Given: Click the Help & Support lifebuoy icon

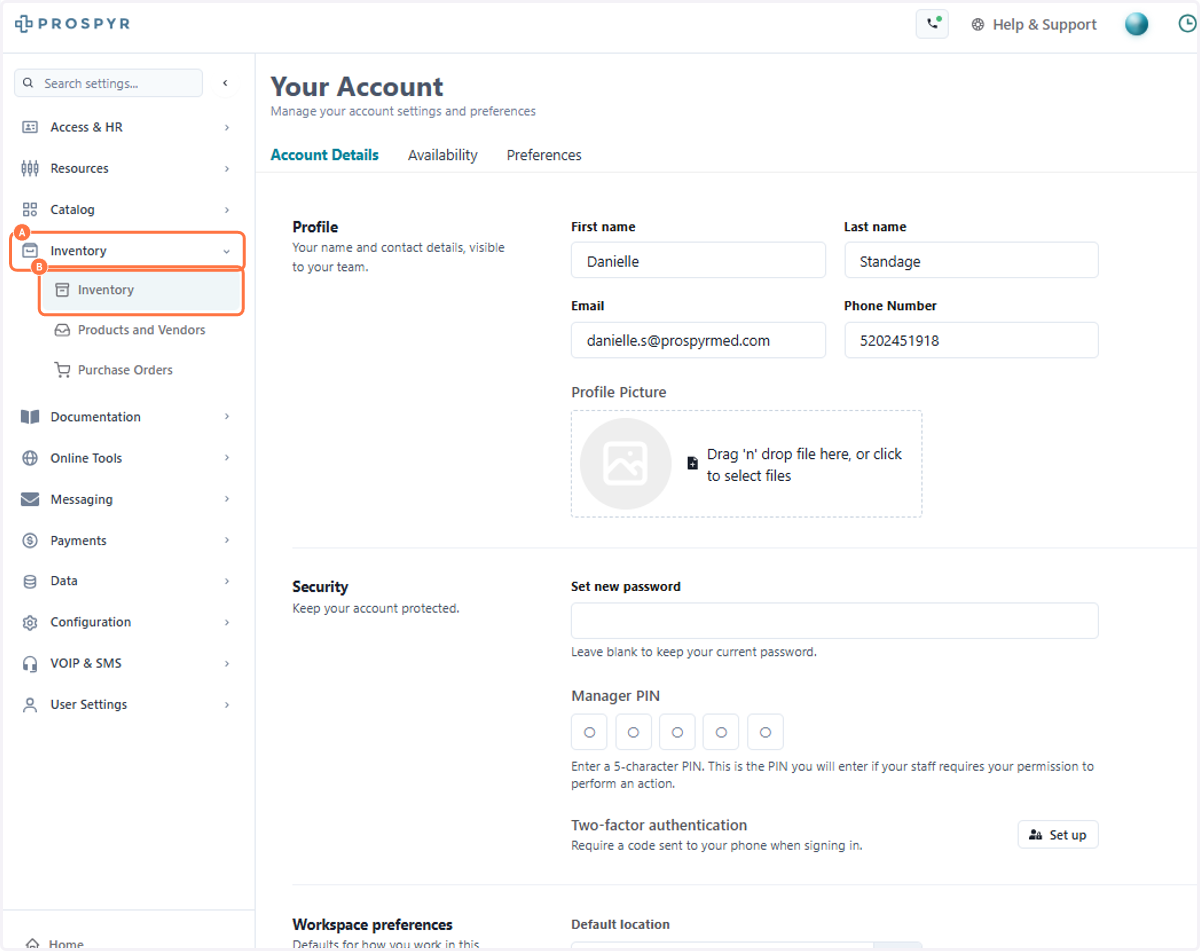Looking at the screenshot, I should point(978,25).
